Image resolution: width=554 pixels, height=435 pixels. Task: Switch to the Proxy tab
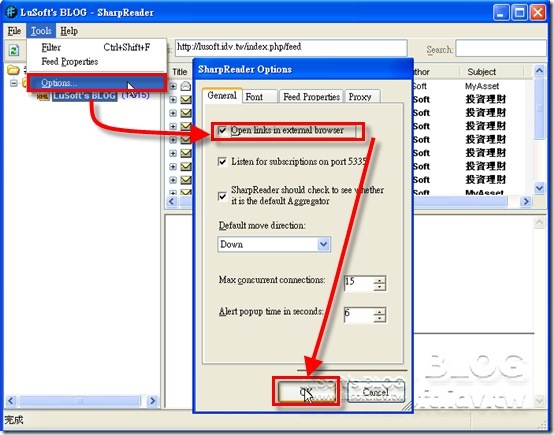(x=362, y=97)
